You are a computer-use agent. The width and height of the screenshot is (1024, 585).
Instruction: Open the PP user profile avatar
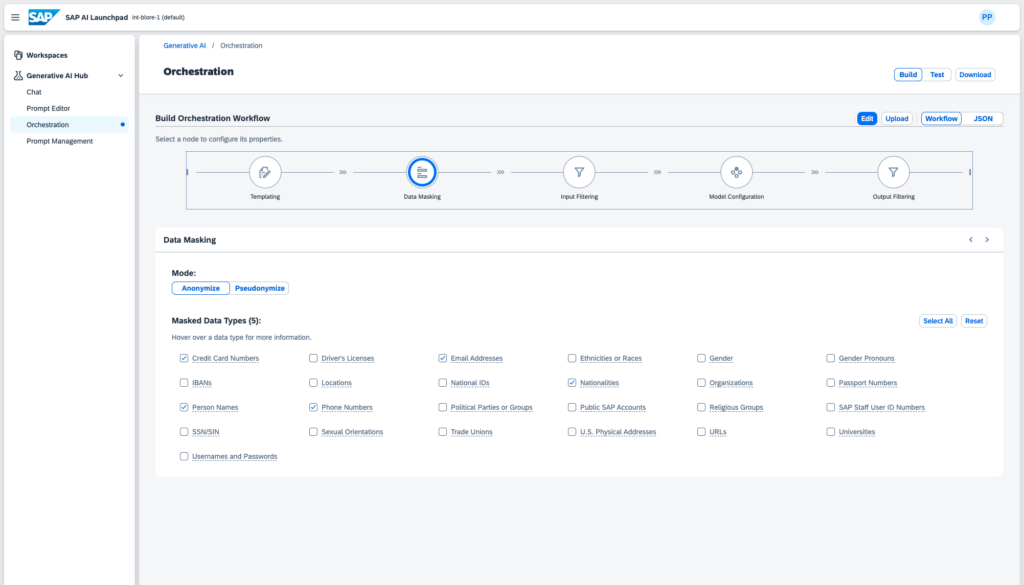pyautogui.click(x=987, y=18)
